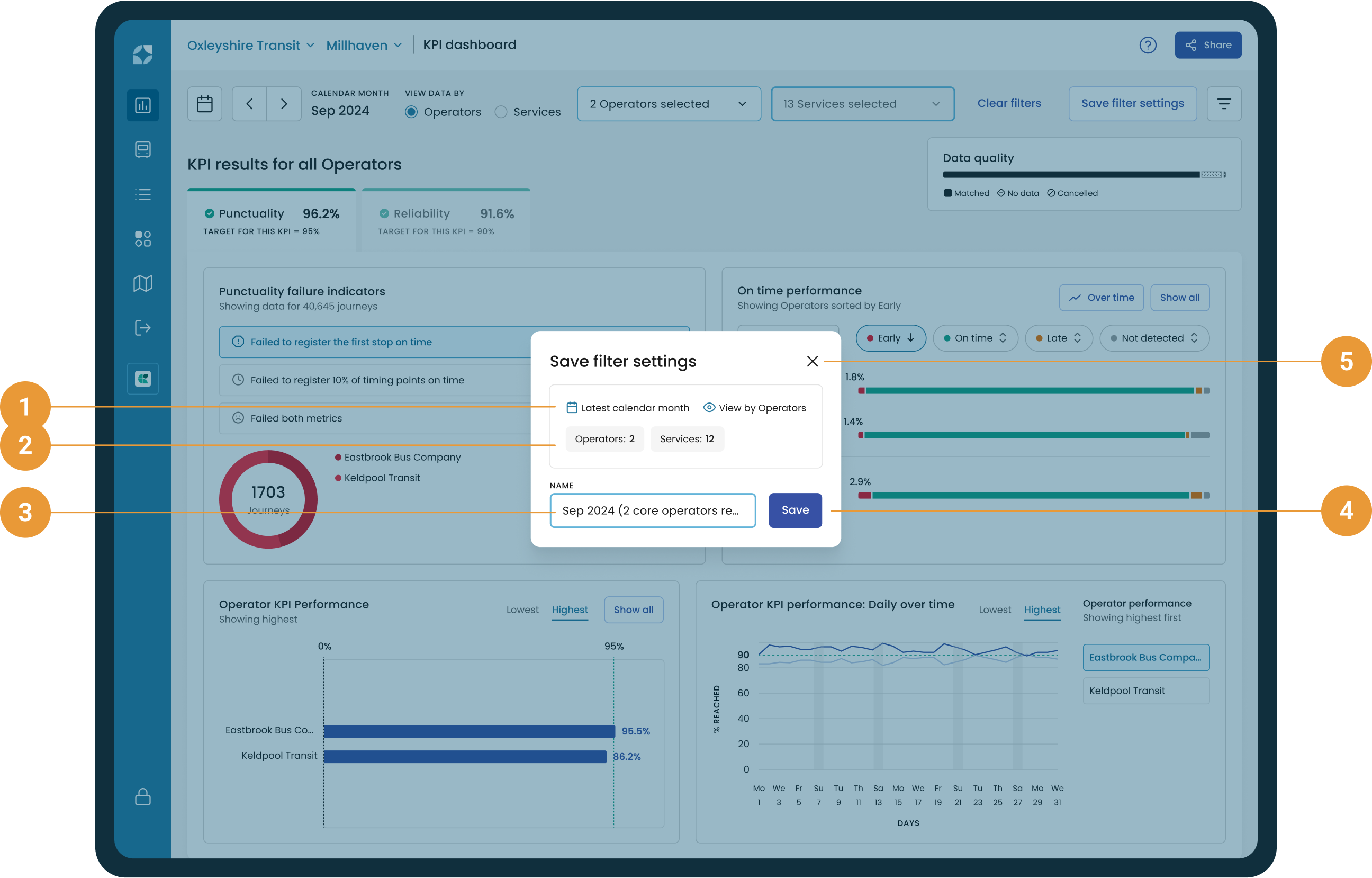Open the bus icon in sidebar
The image size is (1372, 878).
click(142, 150)
